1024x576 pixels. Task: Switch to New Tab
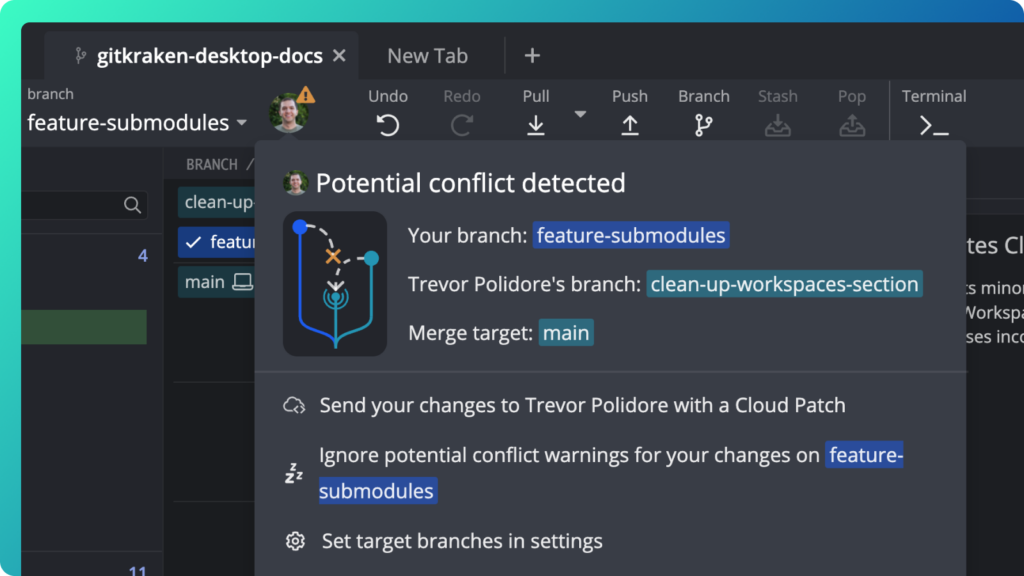click(428, 56)
